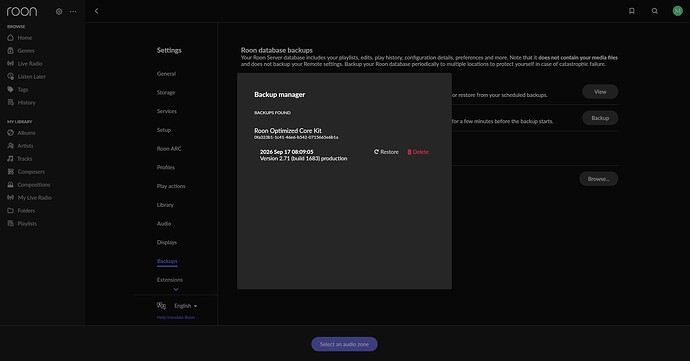Open Profiles settings tab

click(x=166, y=167)
